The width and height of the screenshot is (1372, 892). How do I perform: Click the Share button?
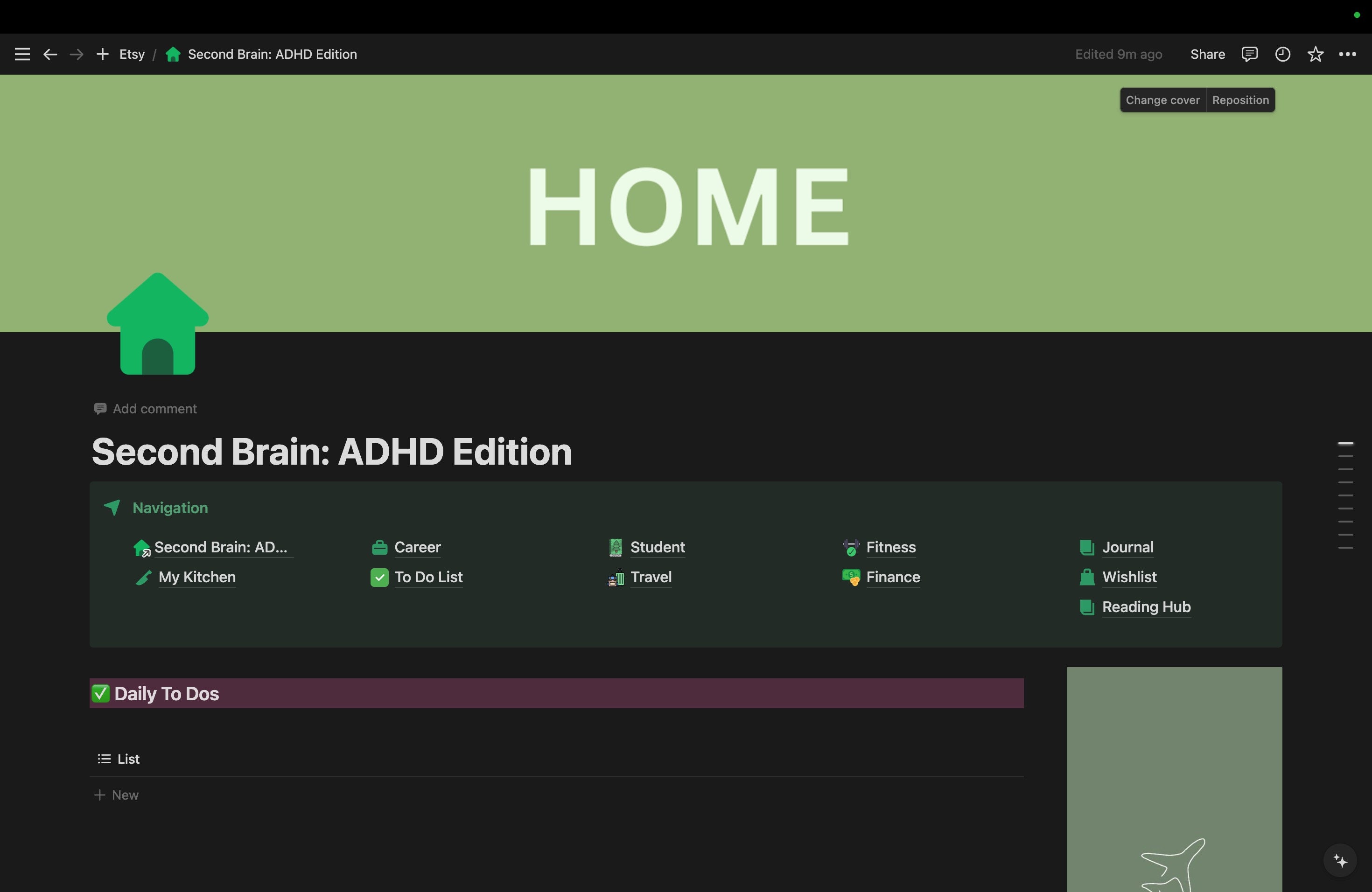point(1206,54)
